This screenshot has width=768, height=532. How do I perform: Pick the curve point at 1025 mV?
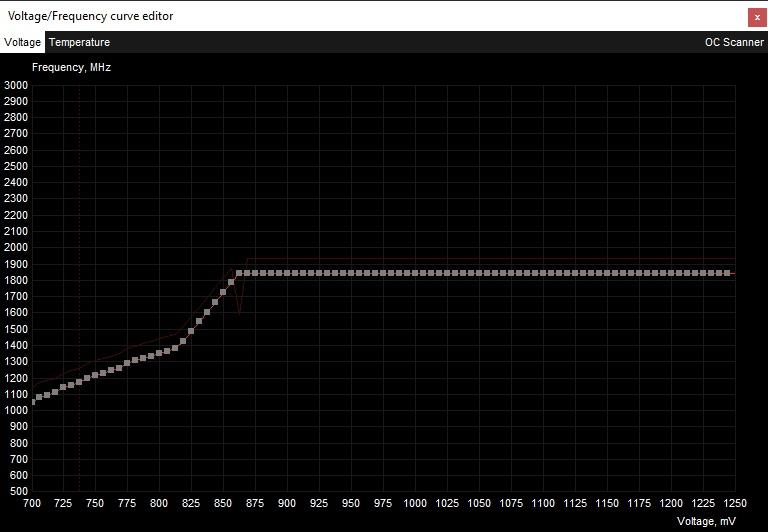click(x=447, y=273)
